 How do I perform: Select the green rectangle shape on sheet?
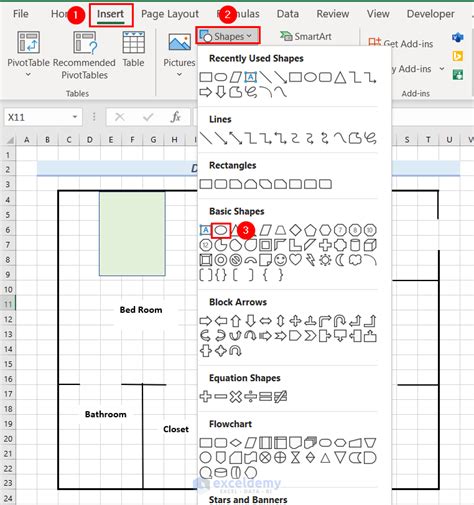click(x=132, y=234)
